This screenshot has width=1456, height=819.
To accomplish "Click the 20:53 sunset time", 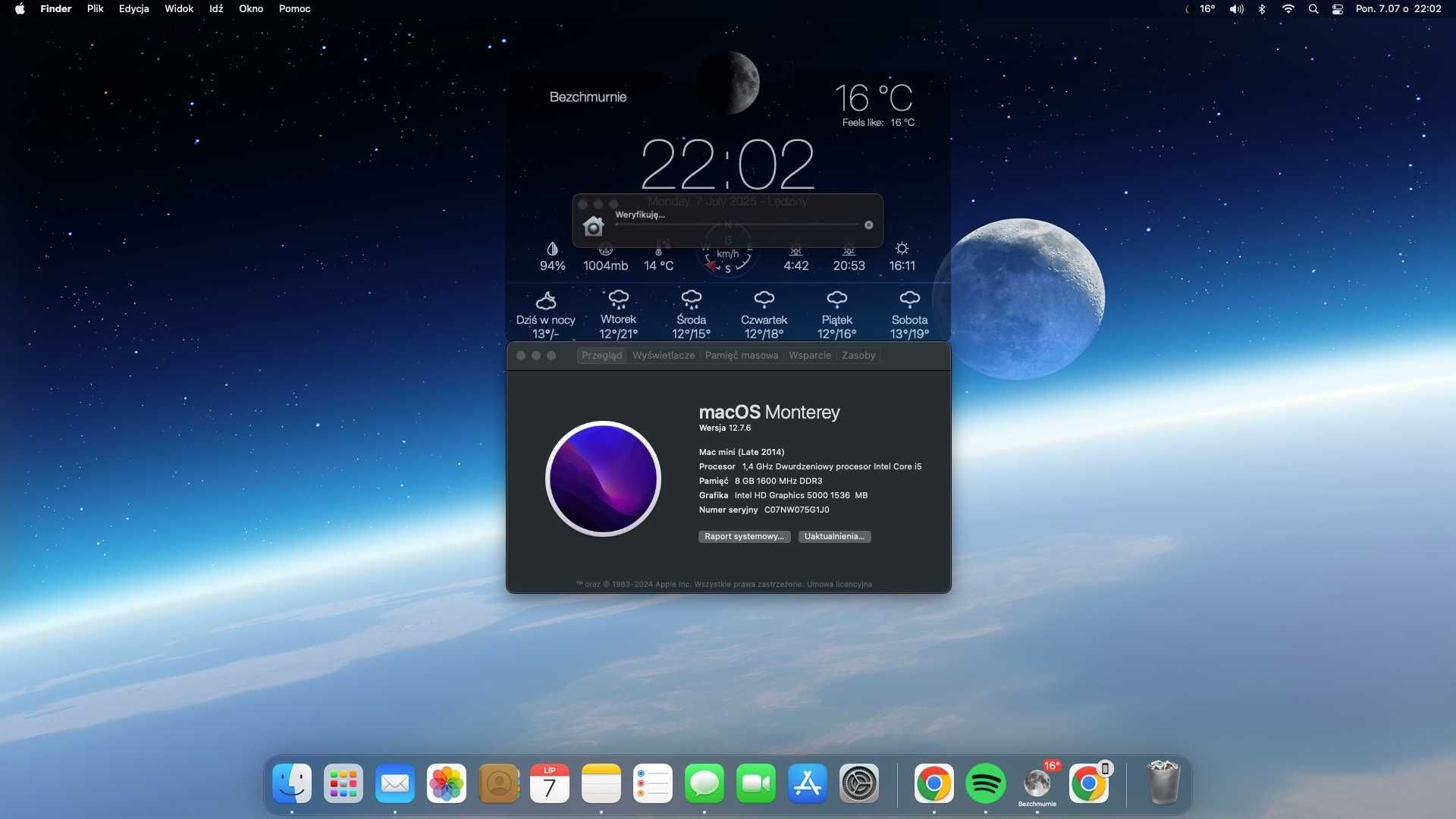I will (x=849, y=266).
